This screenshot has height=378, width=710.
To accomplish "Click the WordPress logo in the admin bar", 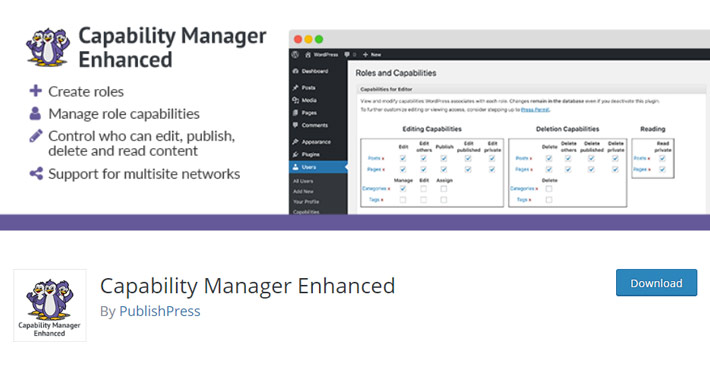I will point(296,54).
